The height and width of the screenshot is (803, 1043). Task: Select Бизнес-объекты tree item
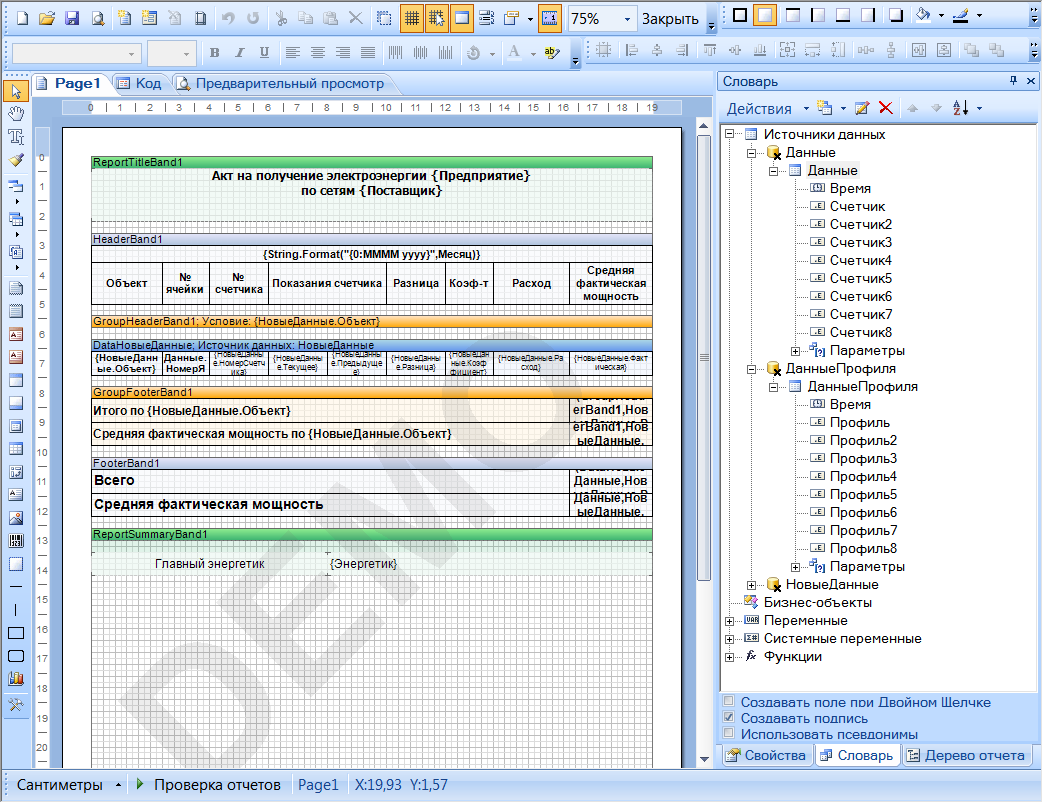[818, 603]
